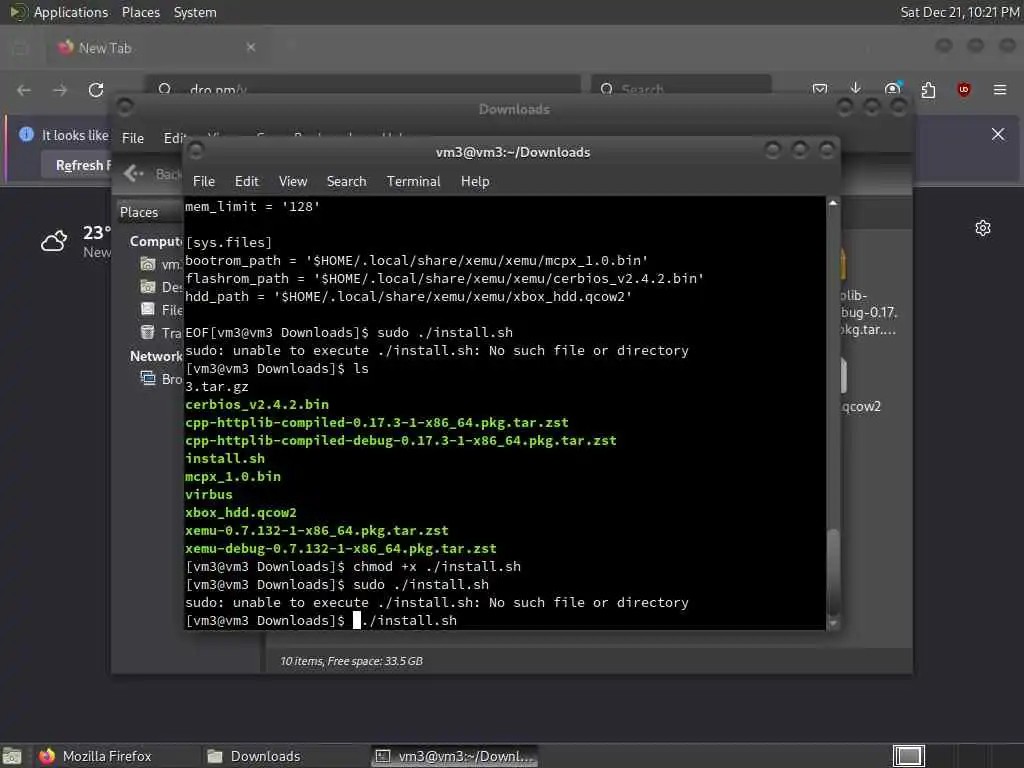Click the Pocket save icon in Firefox
Viewport: 1024px width, 768px height.
click(x=820, y=89)
